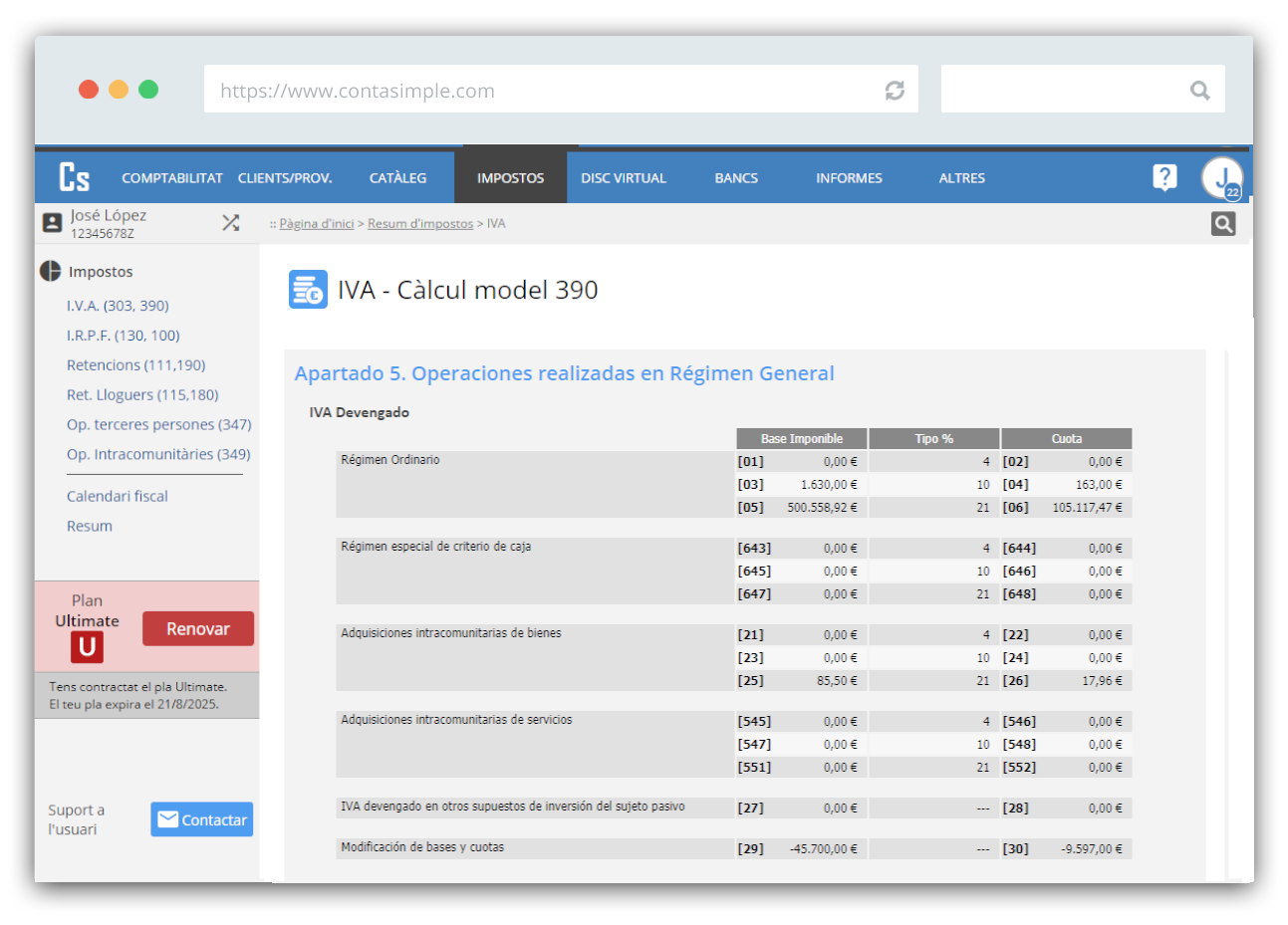Click value -45.700,00 € in box 29

[823, 849]
